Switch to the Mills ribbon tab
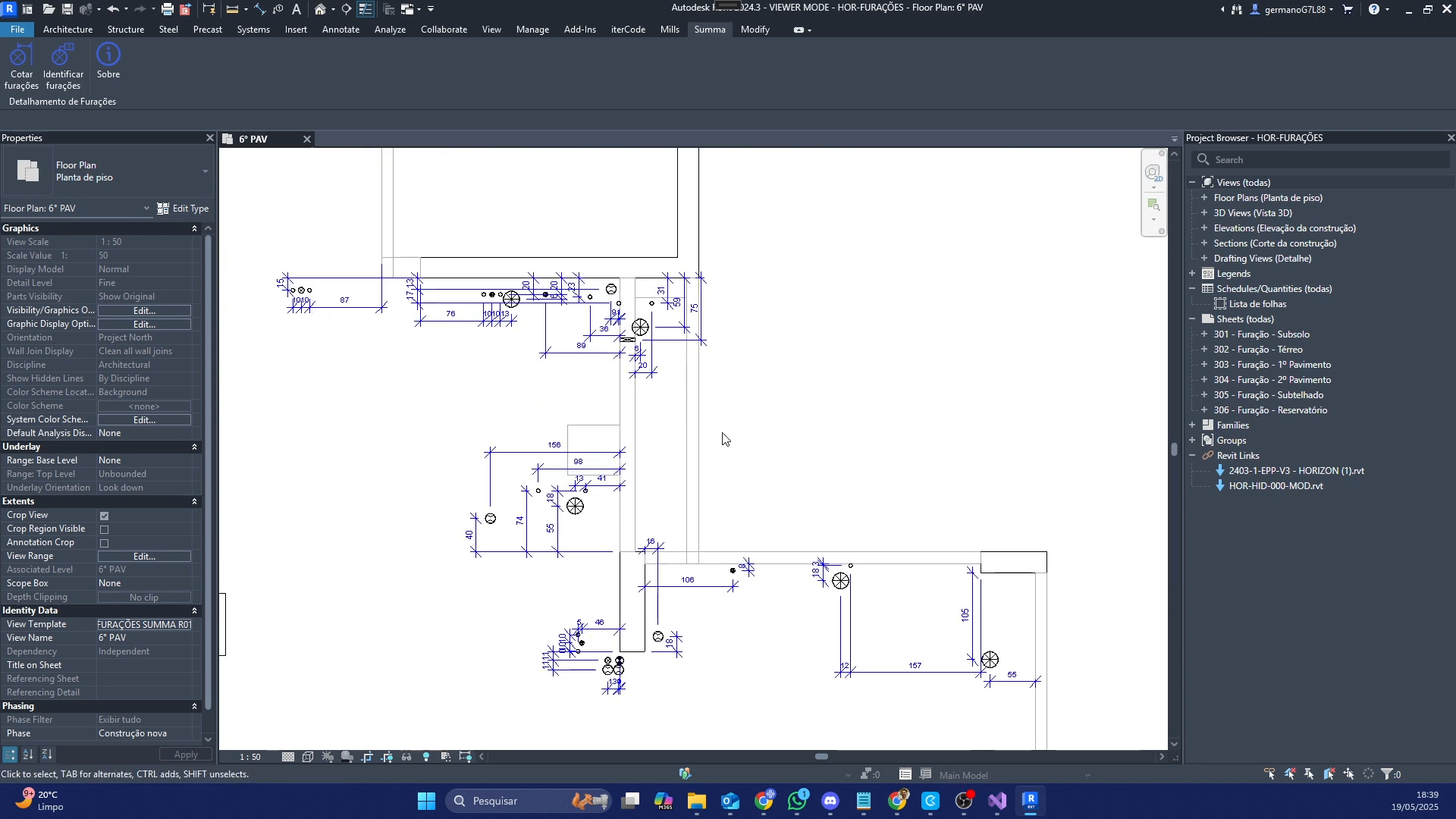 click(x=670, y=30)
